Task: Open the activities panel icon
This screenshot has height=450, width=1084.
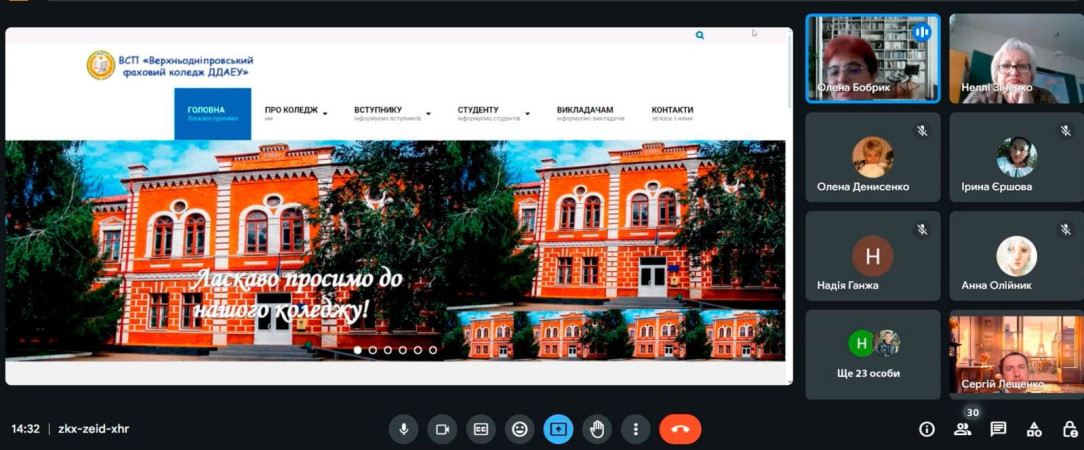Action: coord(1034,429)
